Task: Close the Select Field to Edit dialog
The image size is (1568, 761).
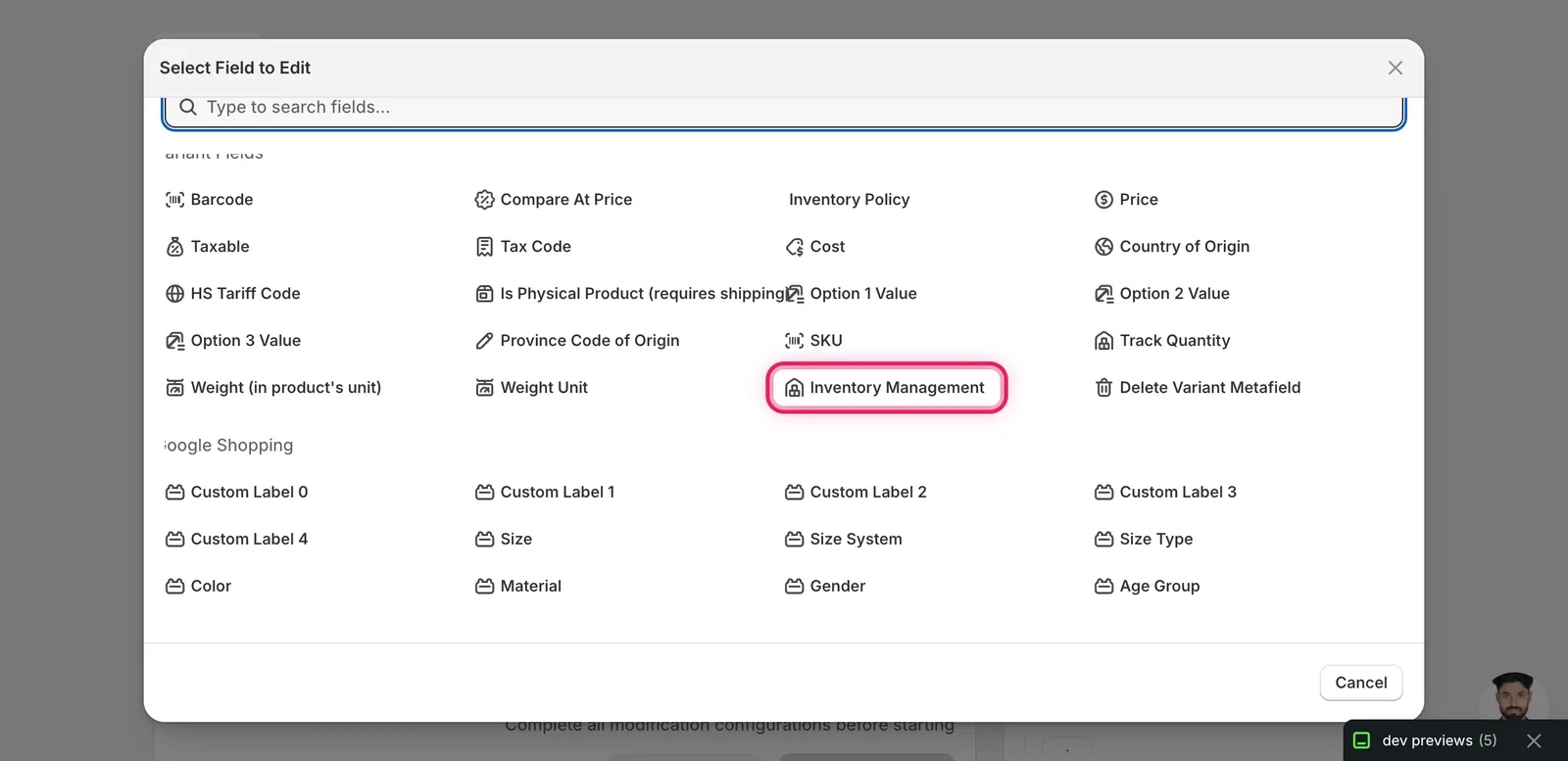Action: pyautogui.click(x=1396, y=68)
